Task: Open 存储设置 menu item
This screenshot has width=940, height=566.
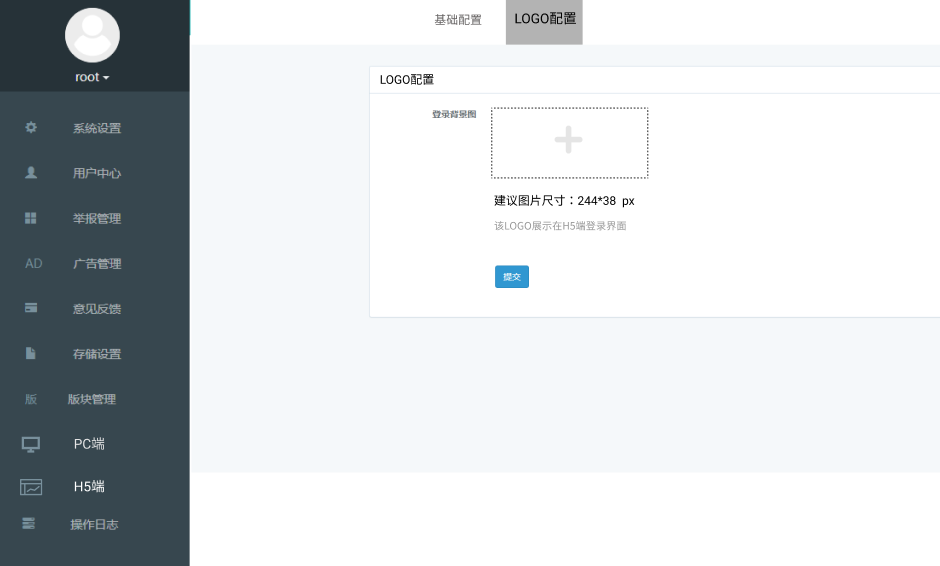Action: point(97,354)
